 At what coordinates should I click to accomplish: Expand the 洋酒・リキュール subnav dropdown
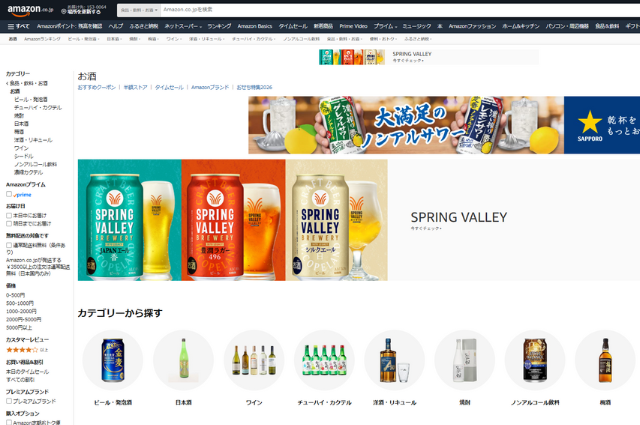[207, 39]
